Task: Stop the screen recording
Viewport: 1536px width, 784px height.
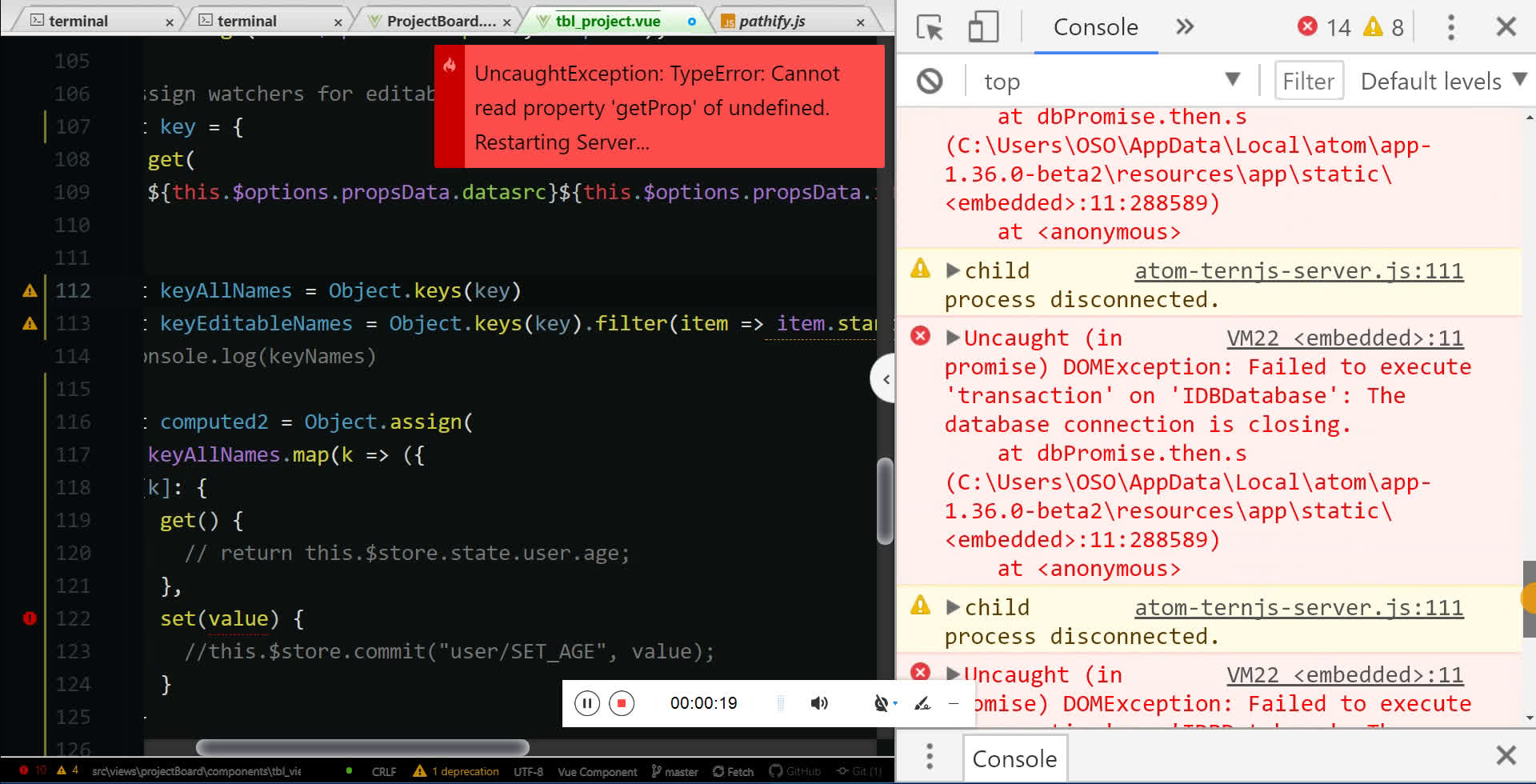Action: (x=622, y=703)
